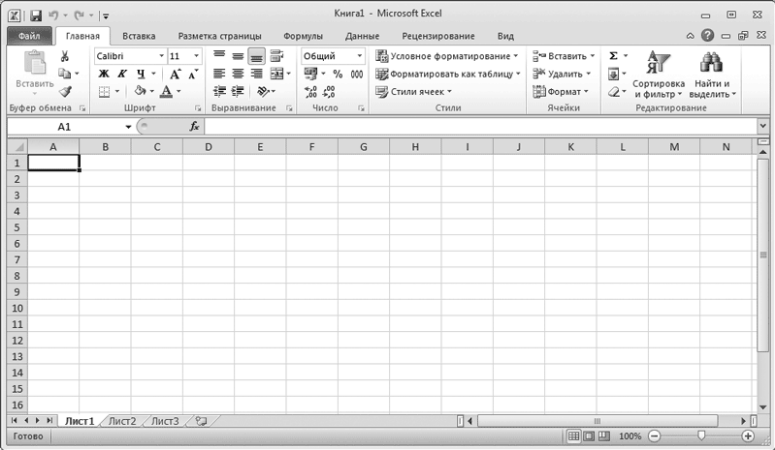The height and width of the screenshot is (450, 775).
Task: Switch to Page Break Preview in status bar
Action: point(604,436)
